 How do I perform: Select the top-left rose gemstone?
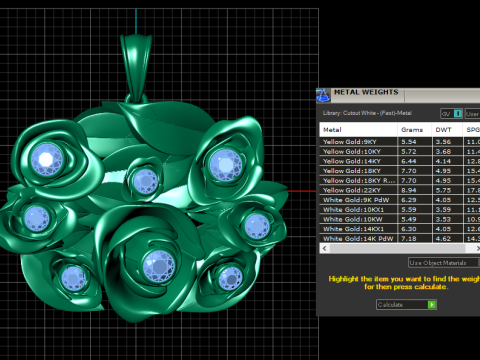[x=46, y=159]
